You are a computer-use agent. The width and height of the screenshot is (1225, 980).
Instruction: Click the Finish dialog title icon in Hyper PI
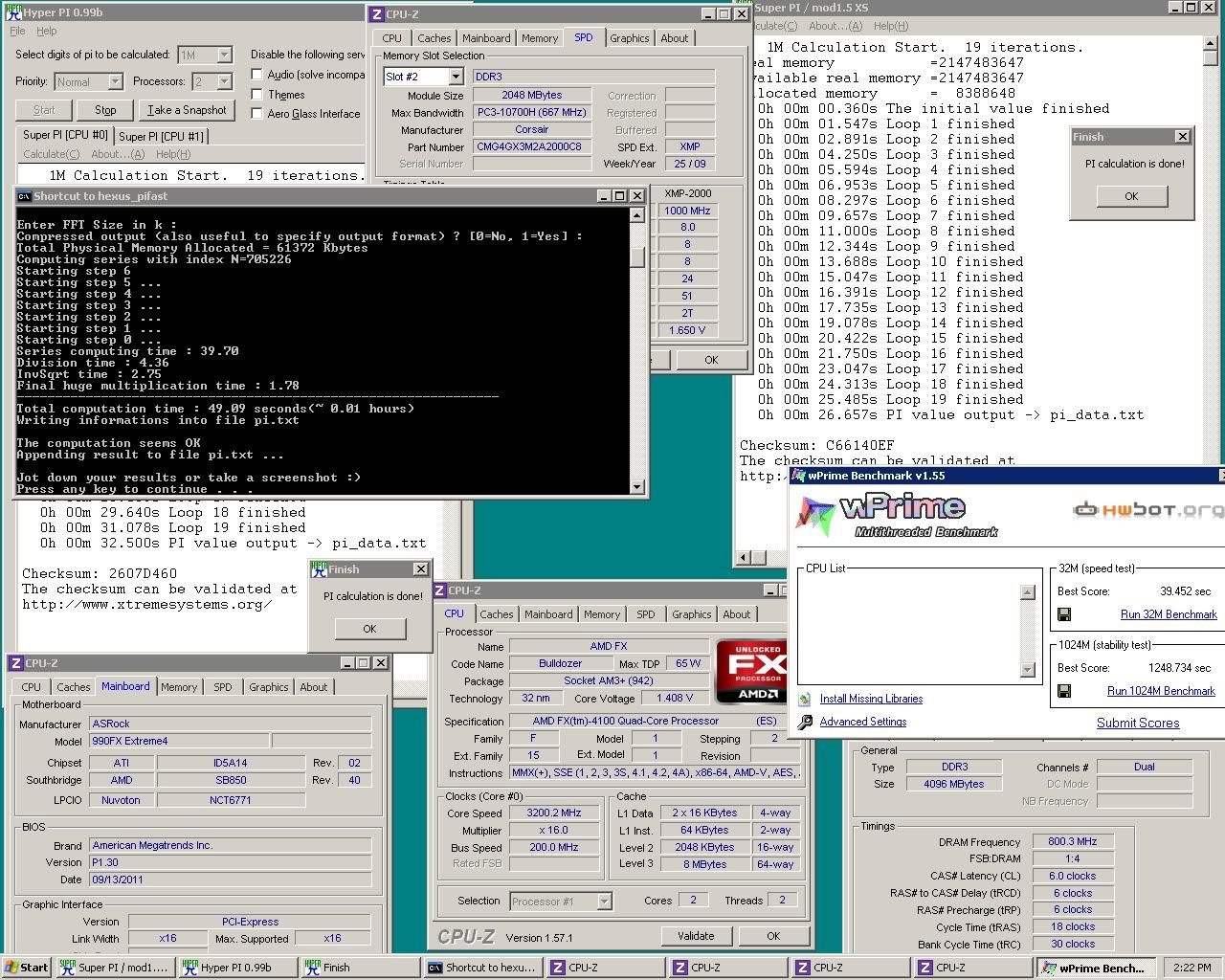[320, 568]
